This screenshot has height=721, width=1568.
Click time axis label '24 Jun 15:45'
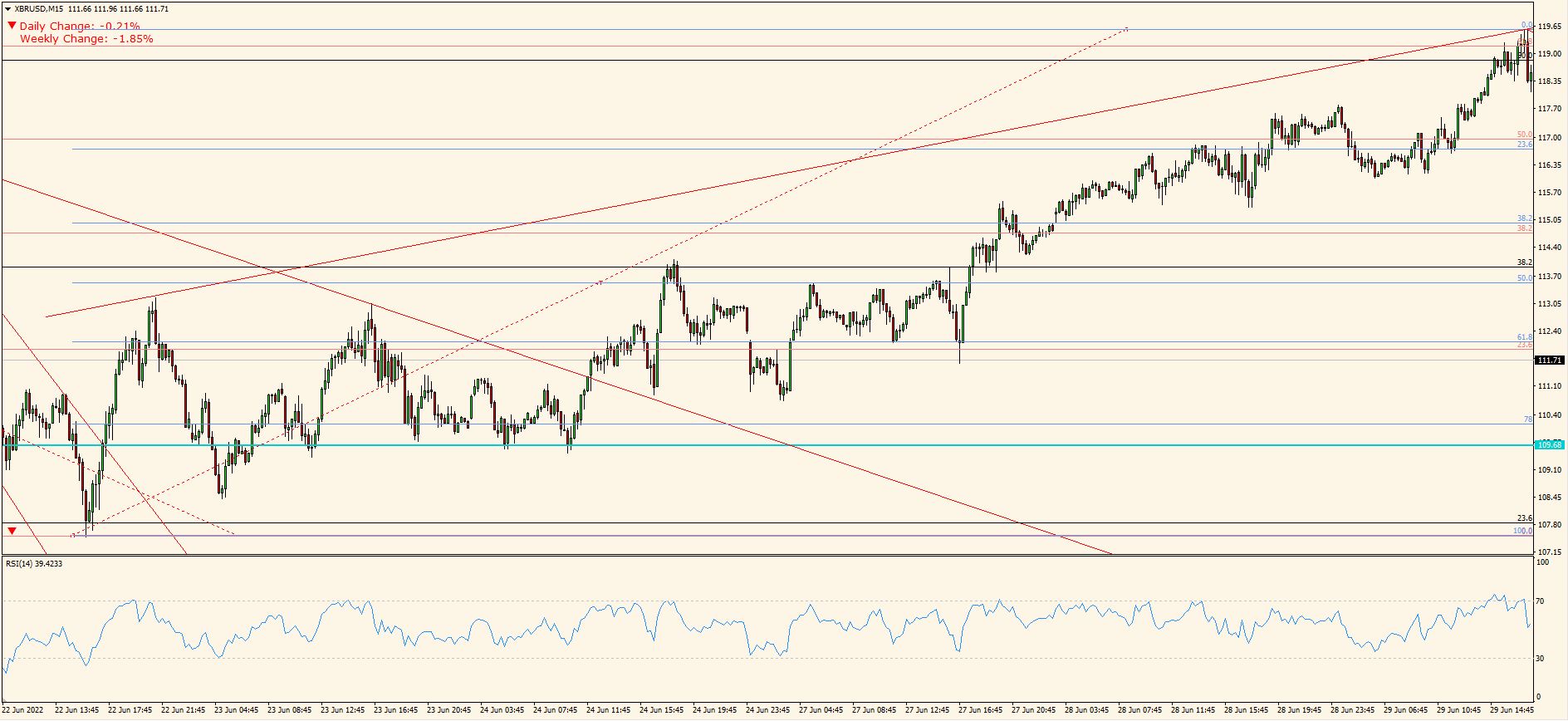[662, 710]
